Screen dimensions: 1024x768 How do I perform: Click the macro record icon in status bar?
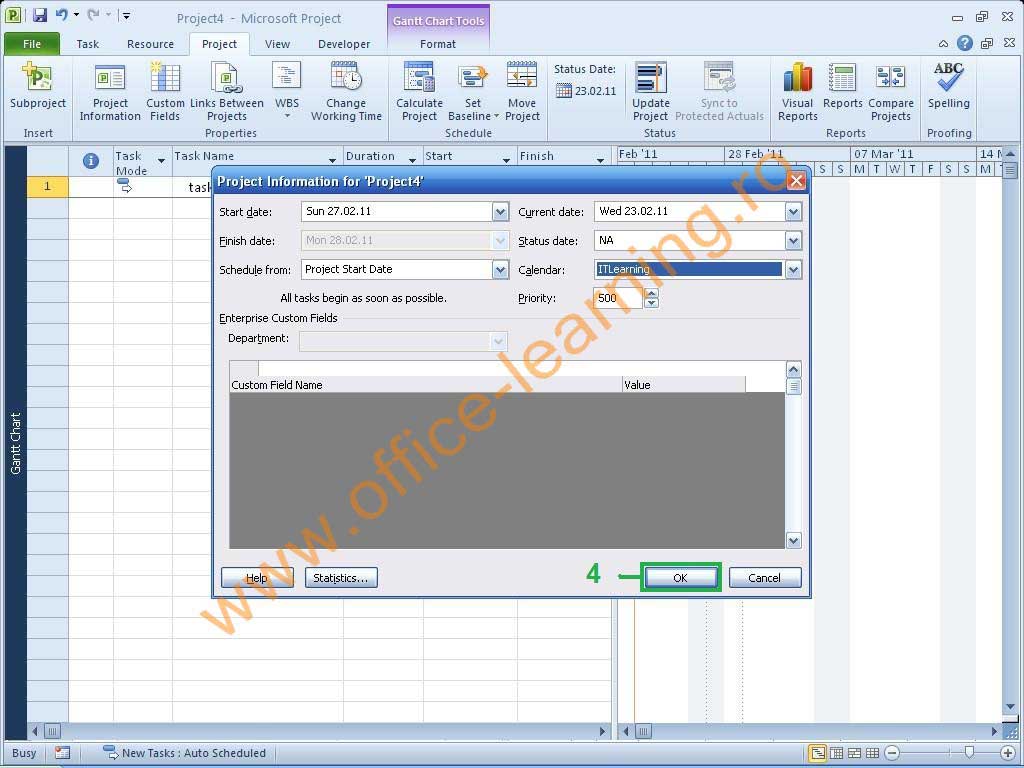[62, 753]
